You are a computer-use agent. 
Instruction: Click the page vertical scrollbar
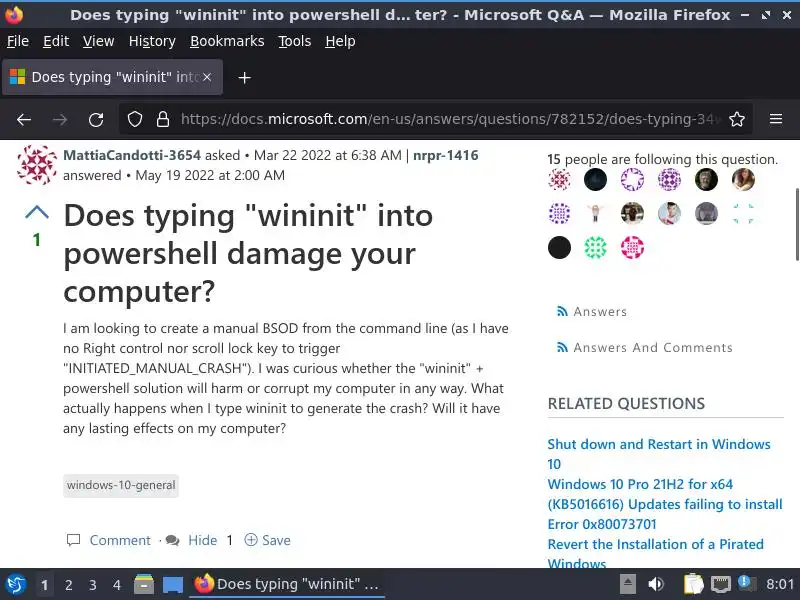click(797, 224)
